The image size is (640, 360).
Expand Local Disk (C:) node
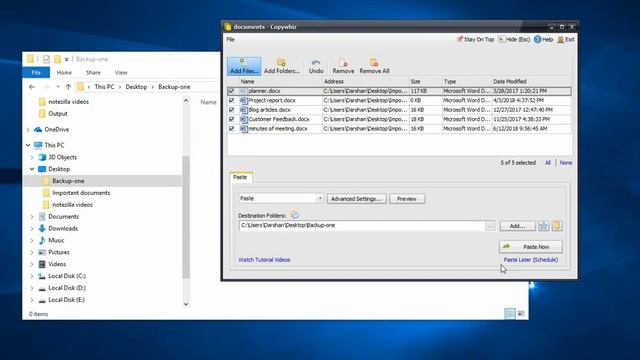(32, 276)
